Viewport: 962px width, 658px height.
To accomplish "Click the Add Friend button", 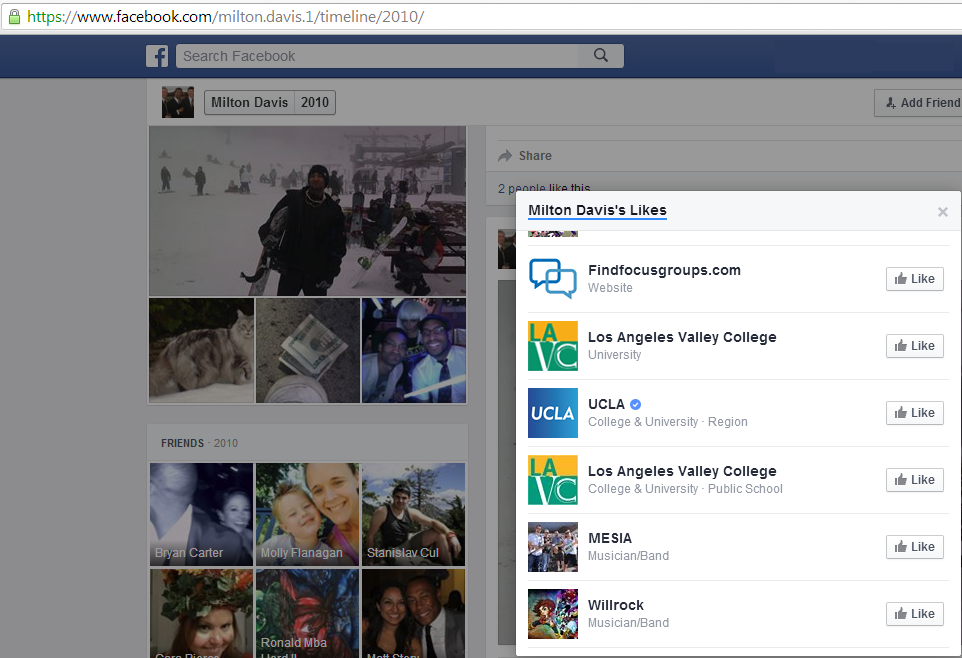I will (x=919, y=103).
